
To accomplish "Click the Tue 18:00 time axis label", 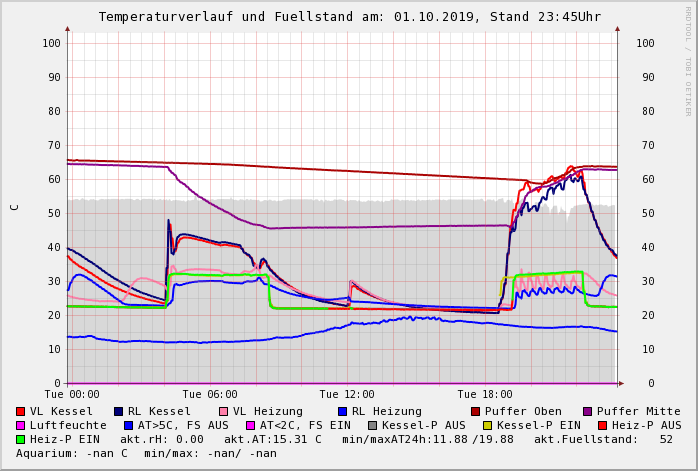I will (x=485, y=394).
